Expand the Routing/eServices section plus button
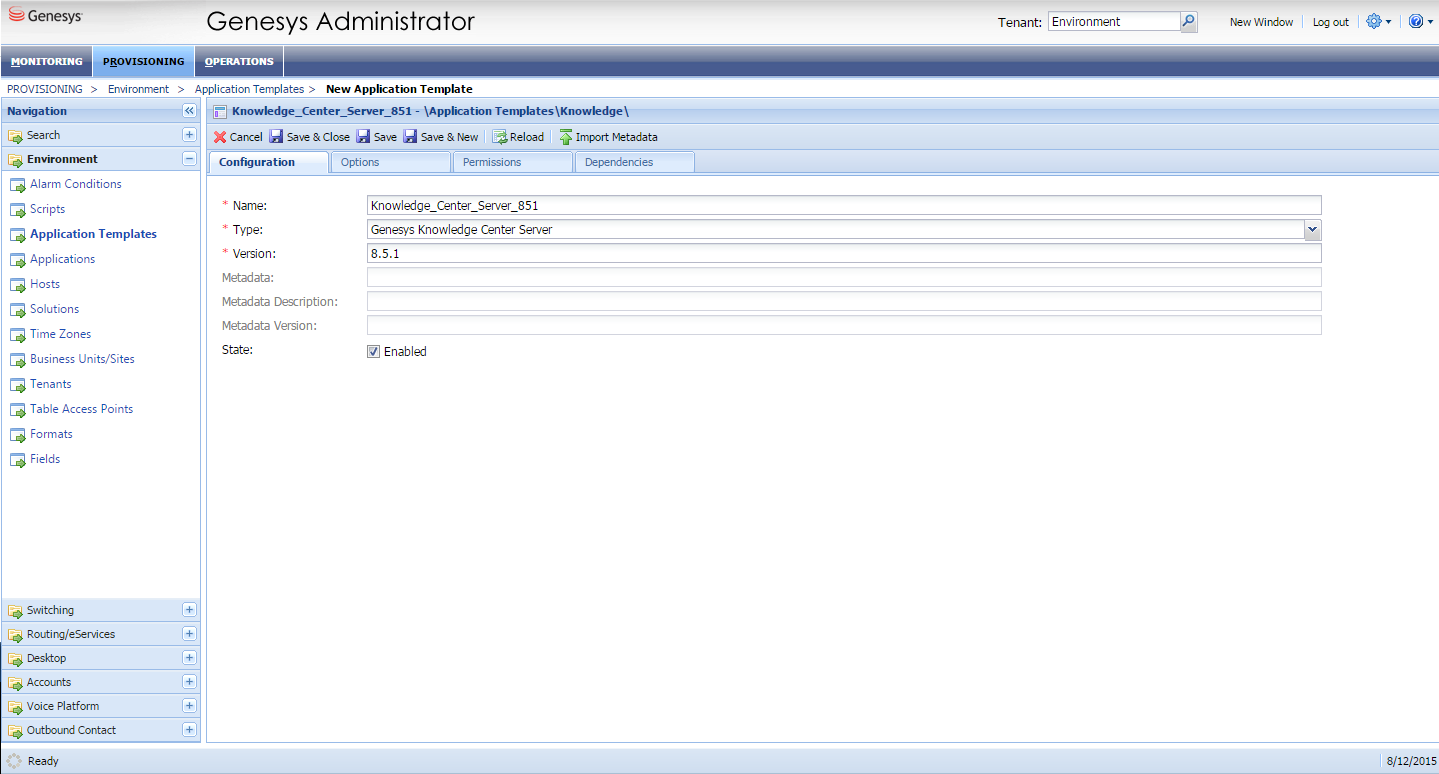This screenshot has height=774, width=1439. click(189, 634)
